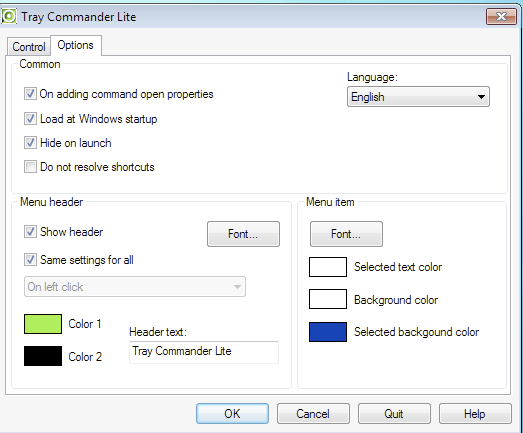Change the Selected text color swatch

click(x=328, y=267)
